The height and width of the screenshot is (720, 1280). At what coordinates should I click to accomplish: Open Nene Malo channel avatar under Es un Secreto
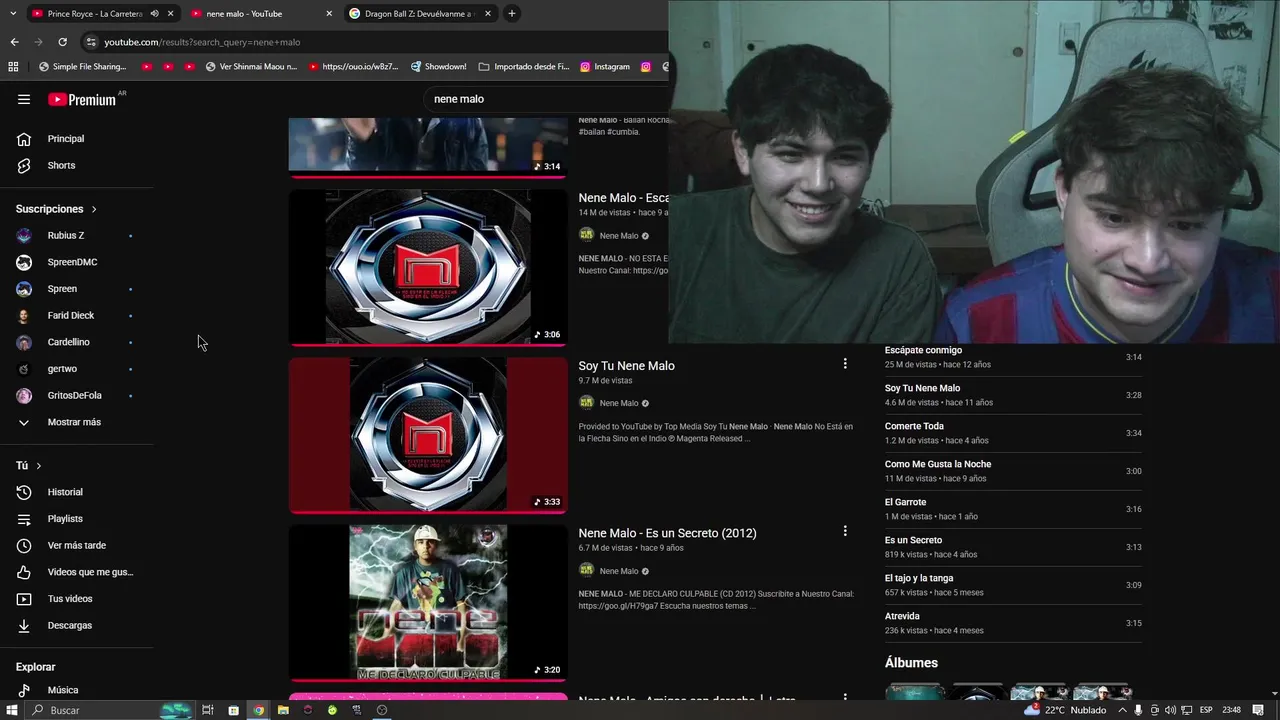[586, 570]
